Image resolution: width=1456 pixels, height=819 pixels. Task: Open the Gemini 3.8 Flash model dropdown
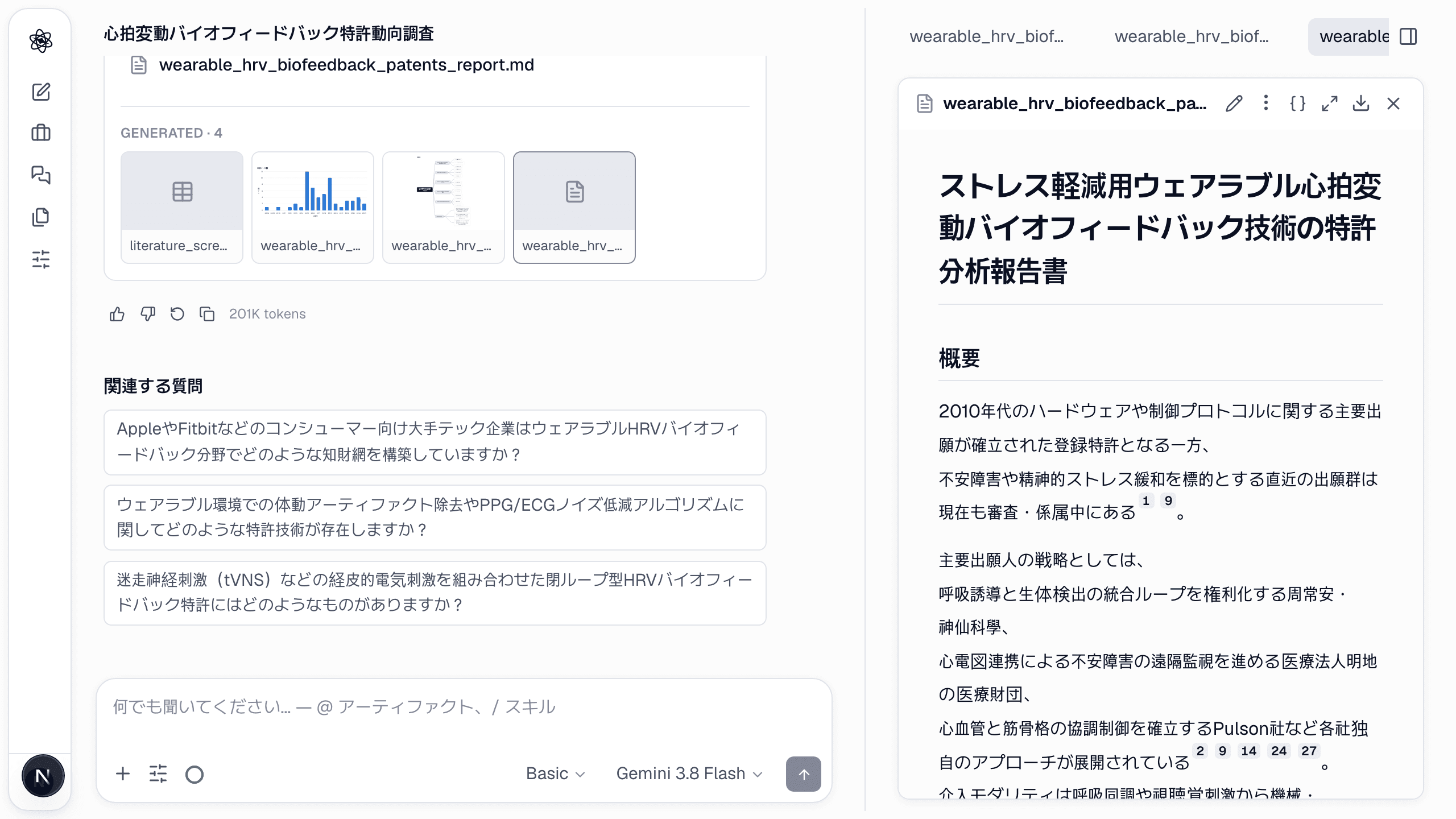(689, 773)
